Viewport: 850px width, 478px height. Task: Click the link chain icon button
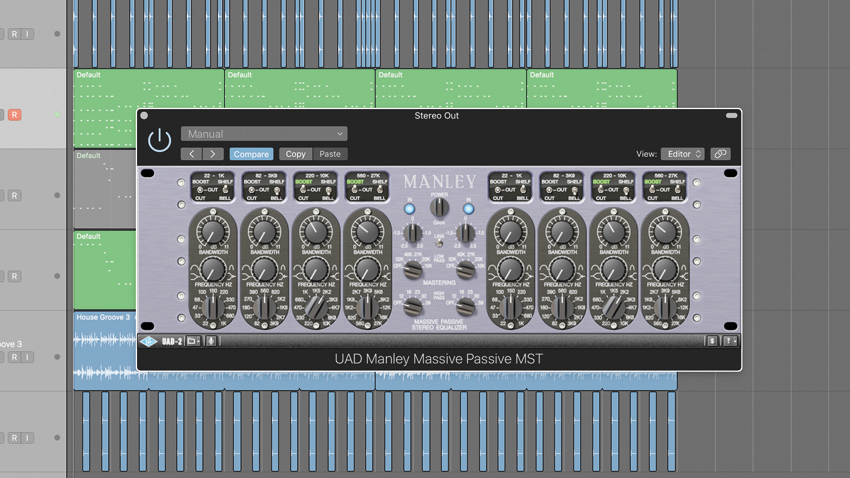point(720,154)
